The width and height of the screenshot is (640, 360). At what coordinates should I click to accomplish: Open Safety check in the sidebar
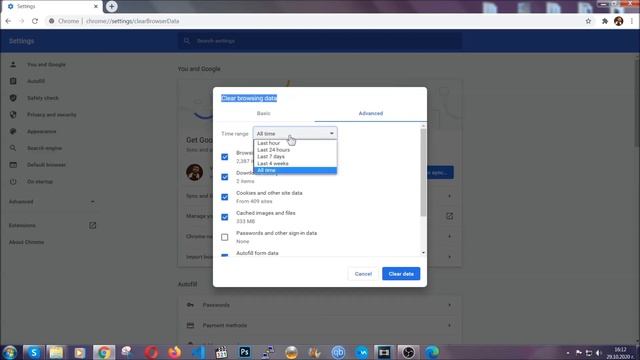pyautogui.click(x=43, y=98)
